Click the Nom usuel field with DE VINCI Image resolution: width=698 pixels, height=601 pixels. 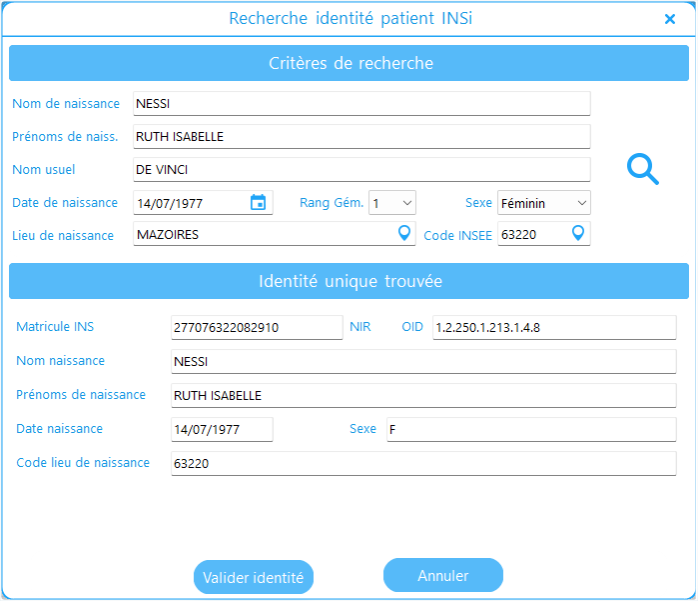tap(360, 170)
